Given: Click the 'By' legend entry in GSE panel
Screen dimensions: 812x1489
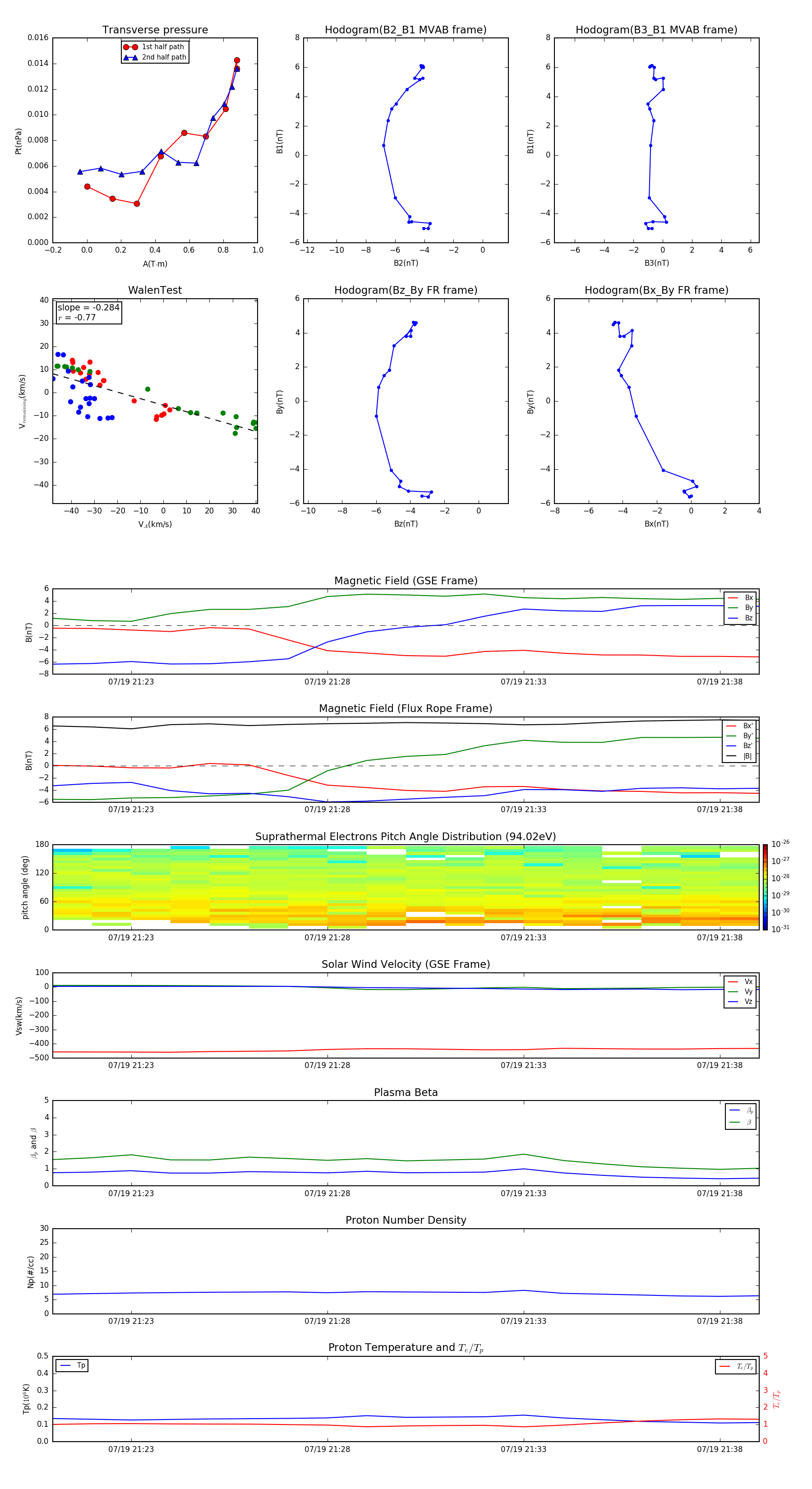Looking at the screenshot, I should [x=740, y=607].
